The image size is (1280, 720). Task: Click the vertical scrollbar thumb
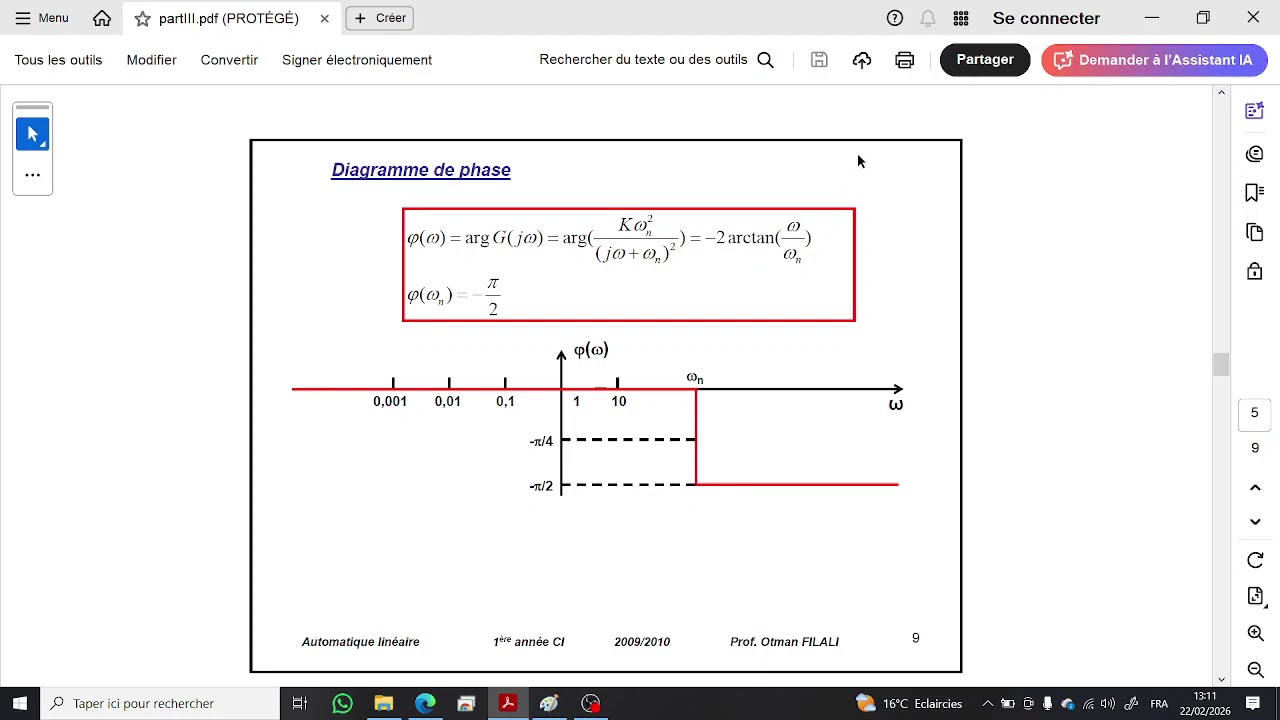(x=1221, y=364)
